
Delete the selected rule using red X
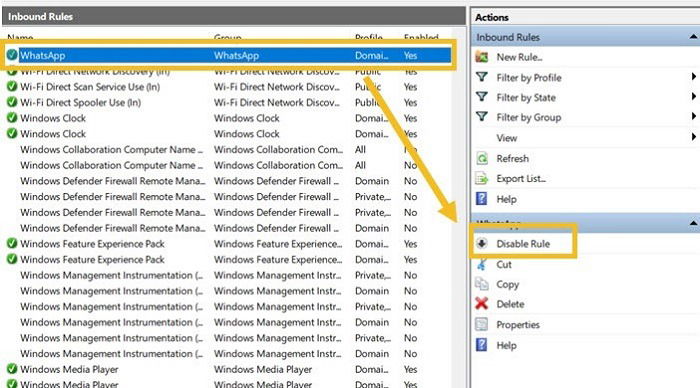(482, 304)
